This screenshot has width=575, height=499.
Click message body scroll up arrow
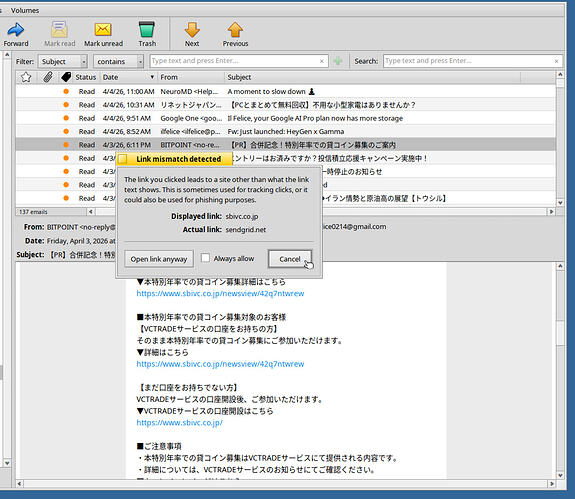[560, 266]
